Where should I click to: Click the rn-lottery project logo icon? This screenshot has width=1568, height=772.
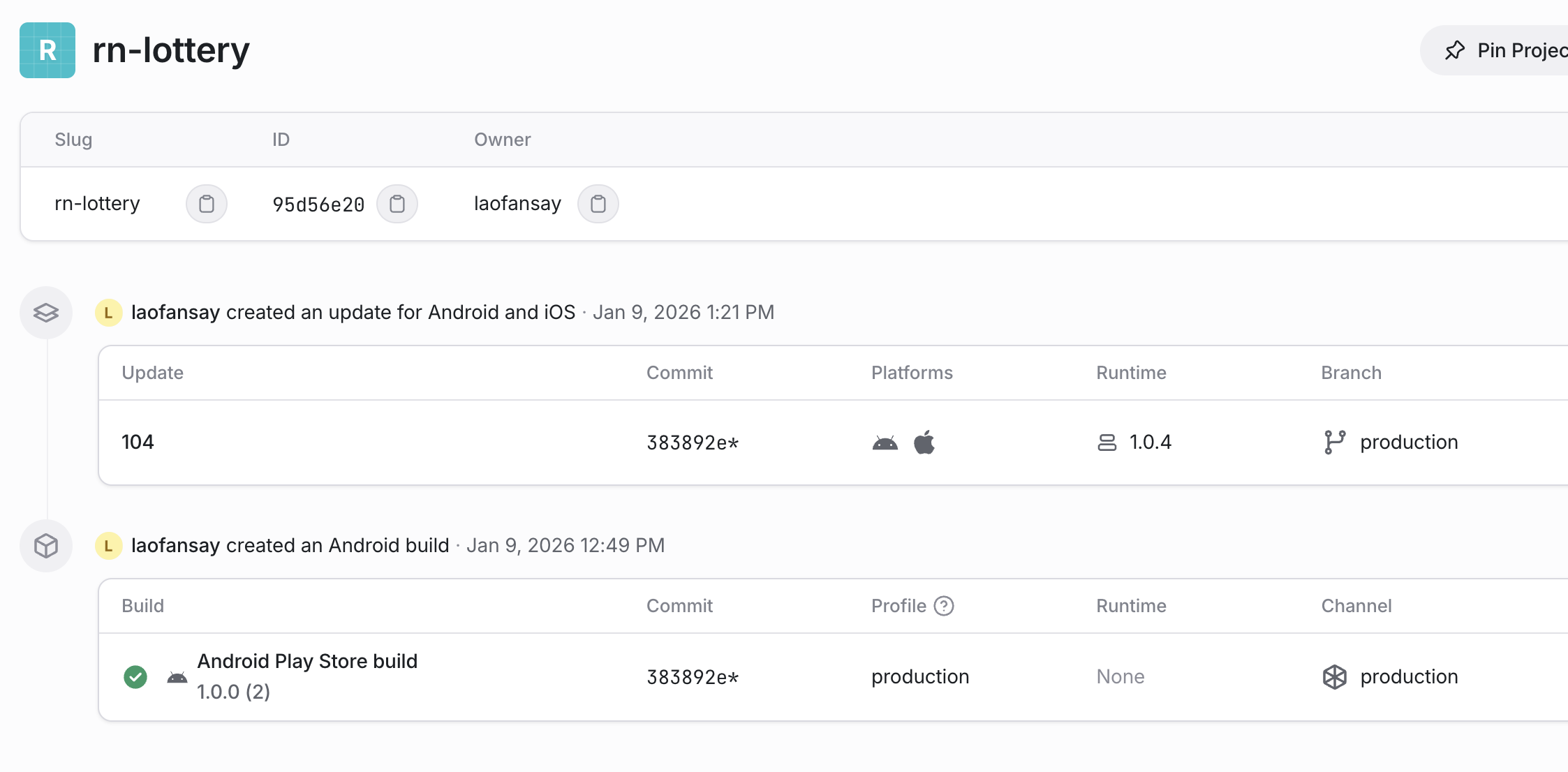point(47,50)
